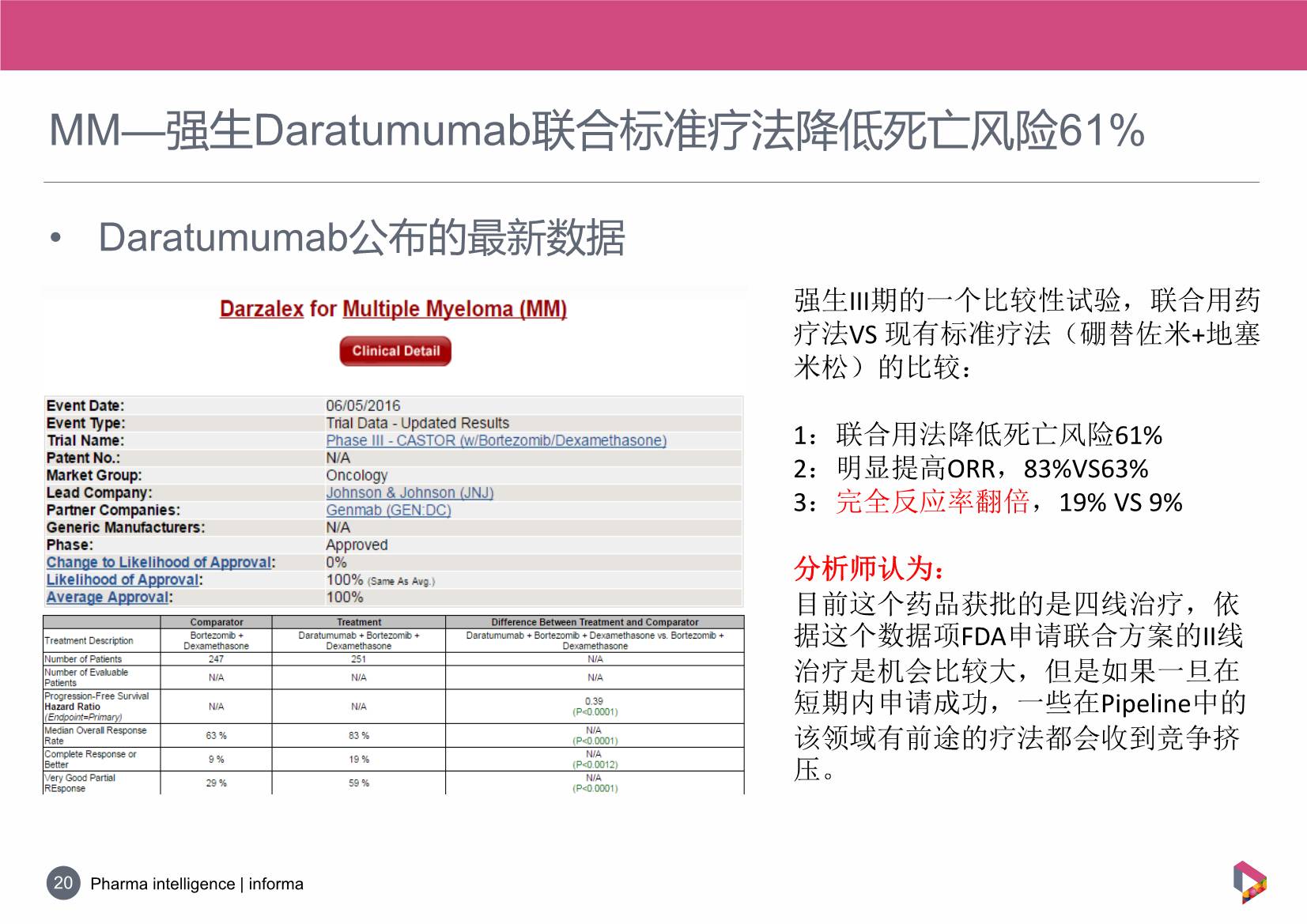Select treatment complete response value 19 %
Screen dimensions: 1307x924
(x=358, y=759)
